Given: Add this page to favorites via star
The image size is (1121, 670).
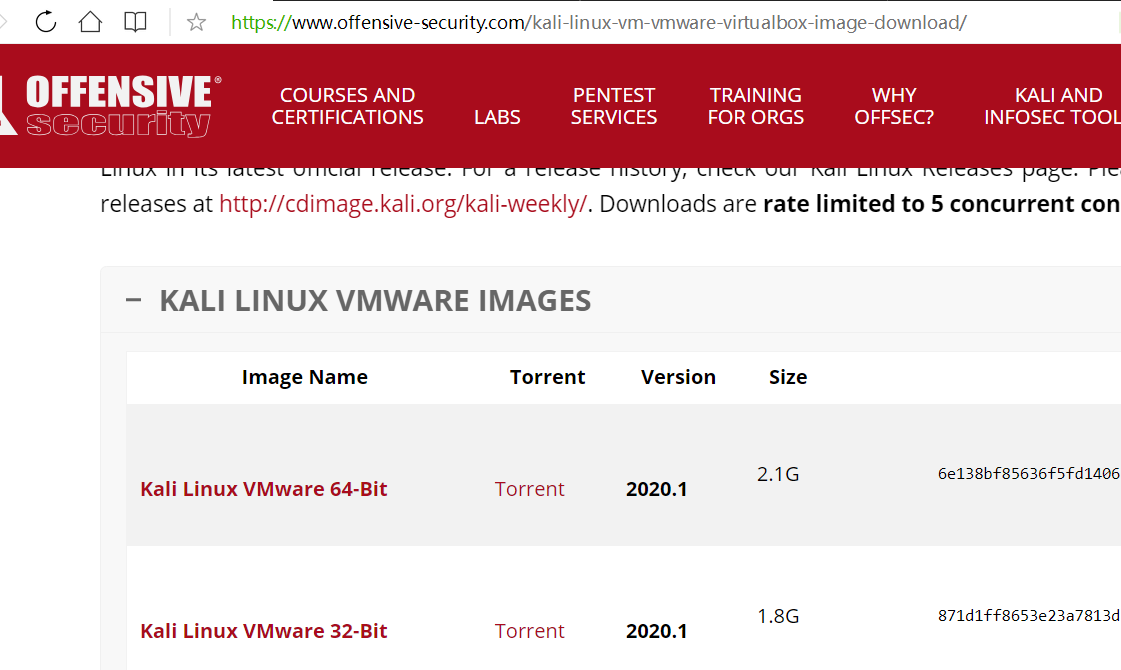Looking at the screenshot, I should point(196,21).
